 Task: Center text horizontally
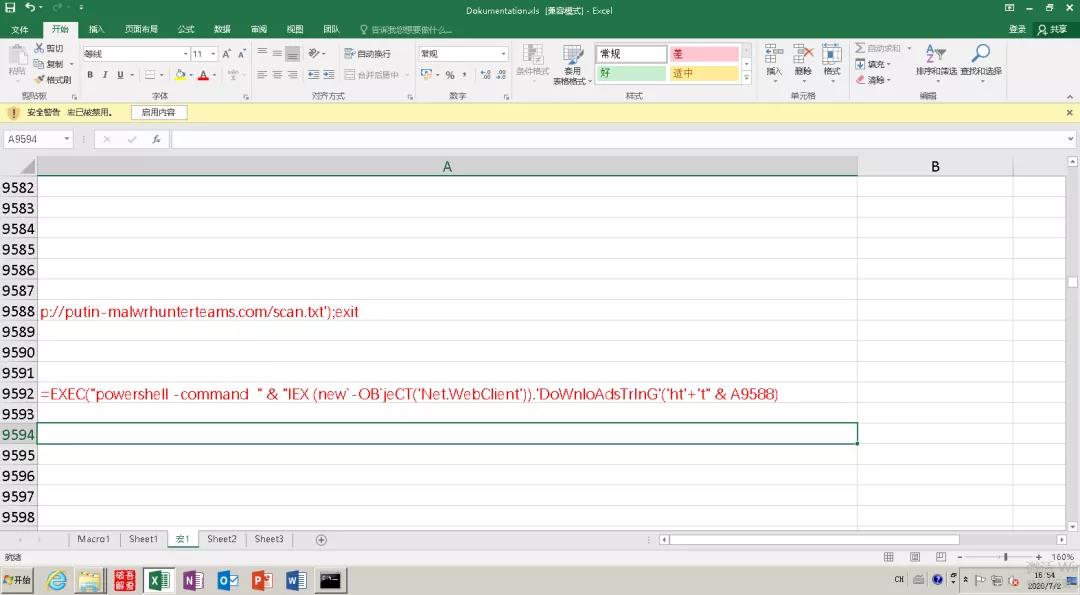277,74
